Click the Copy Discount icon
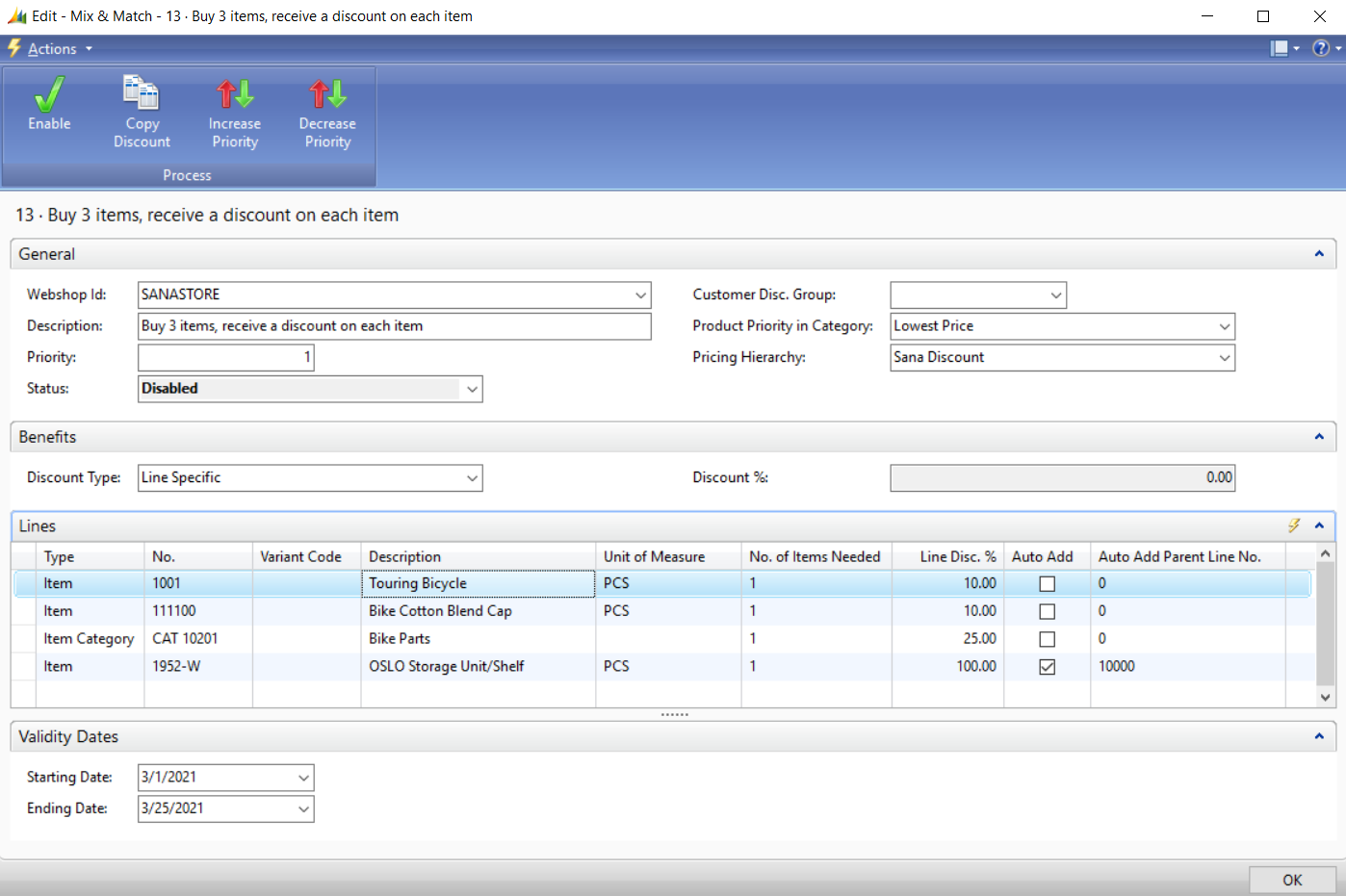The height and width of the screenshot is (896, 1346). [142, 93]
